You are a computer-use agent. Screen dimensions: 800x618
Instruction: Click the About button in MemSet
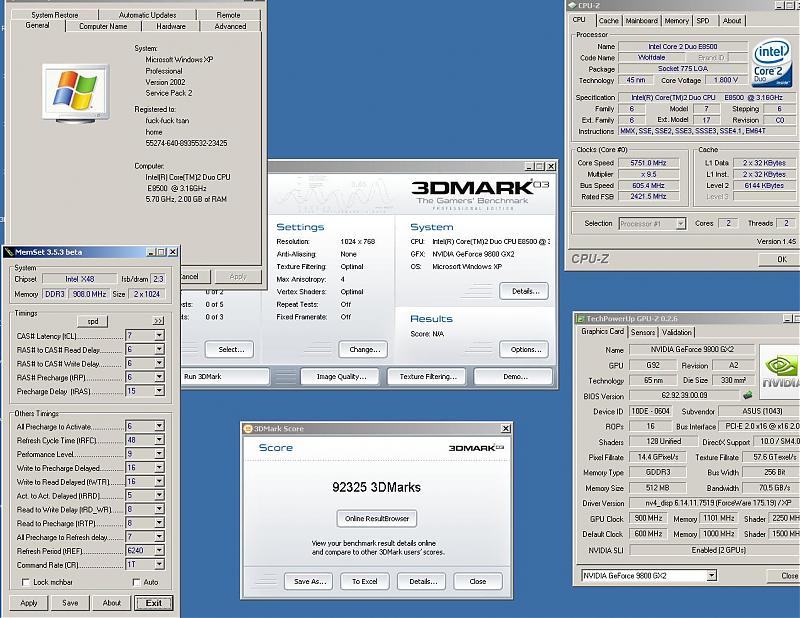[112, 603]
